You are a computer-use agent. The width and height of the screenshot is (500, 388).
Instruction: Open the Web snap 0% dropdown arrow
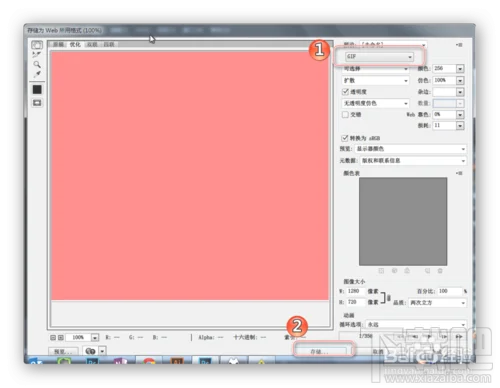460,115
